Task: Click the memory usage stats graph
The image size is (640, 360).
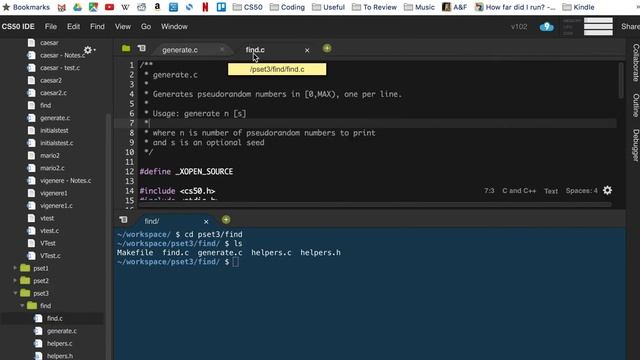Action: point(598,27)
